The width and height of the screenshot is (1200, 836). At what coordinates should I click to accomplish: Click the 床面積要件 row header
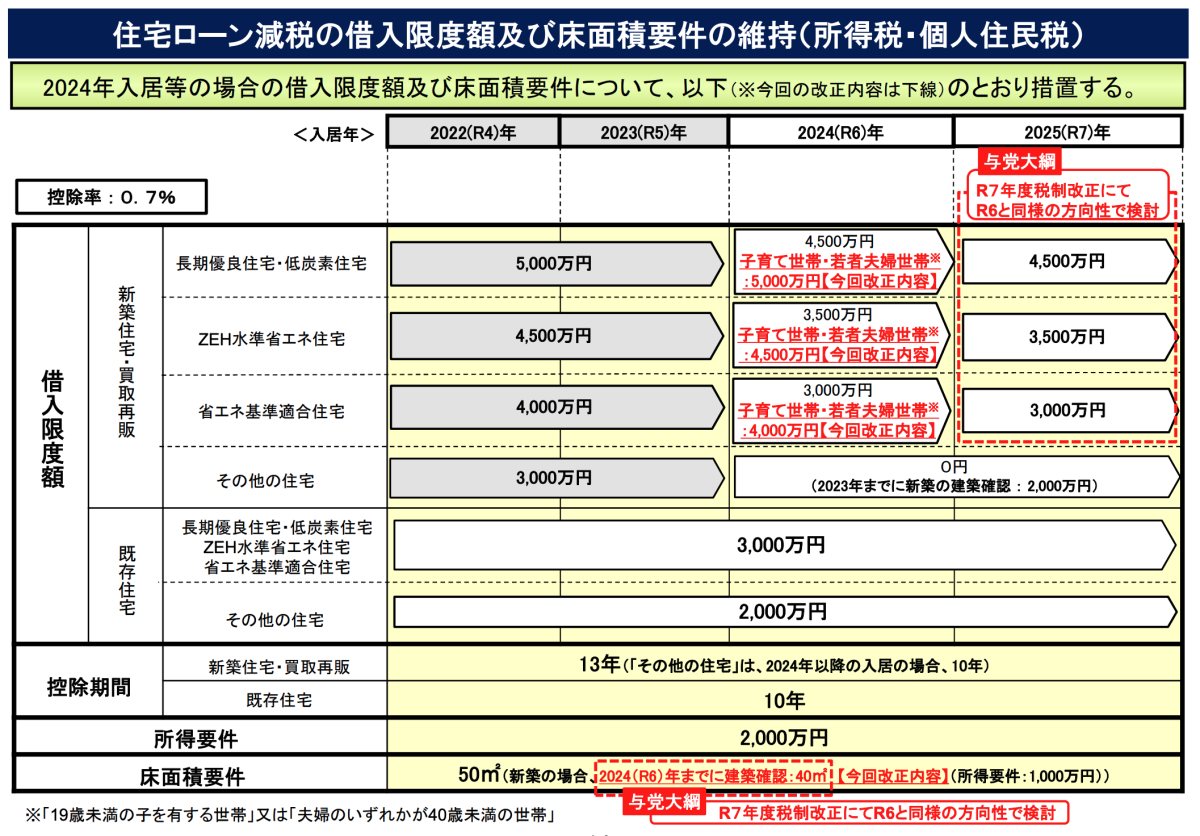point(196,776)
